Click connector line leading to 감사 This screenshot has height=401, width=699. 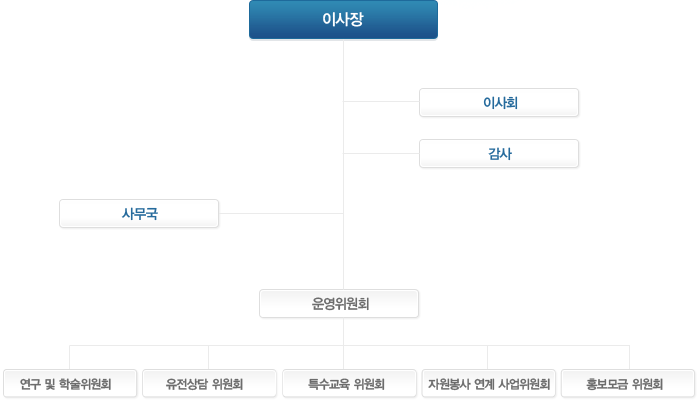(x=382, y=153)
